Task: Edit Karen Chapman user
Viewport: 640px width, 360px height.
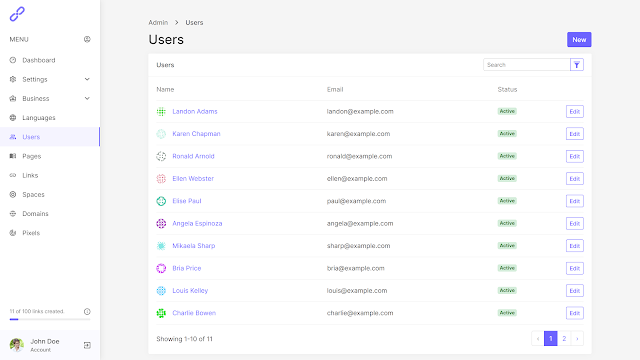Action: coord(575,133)
